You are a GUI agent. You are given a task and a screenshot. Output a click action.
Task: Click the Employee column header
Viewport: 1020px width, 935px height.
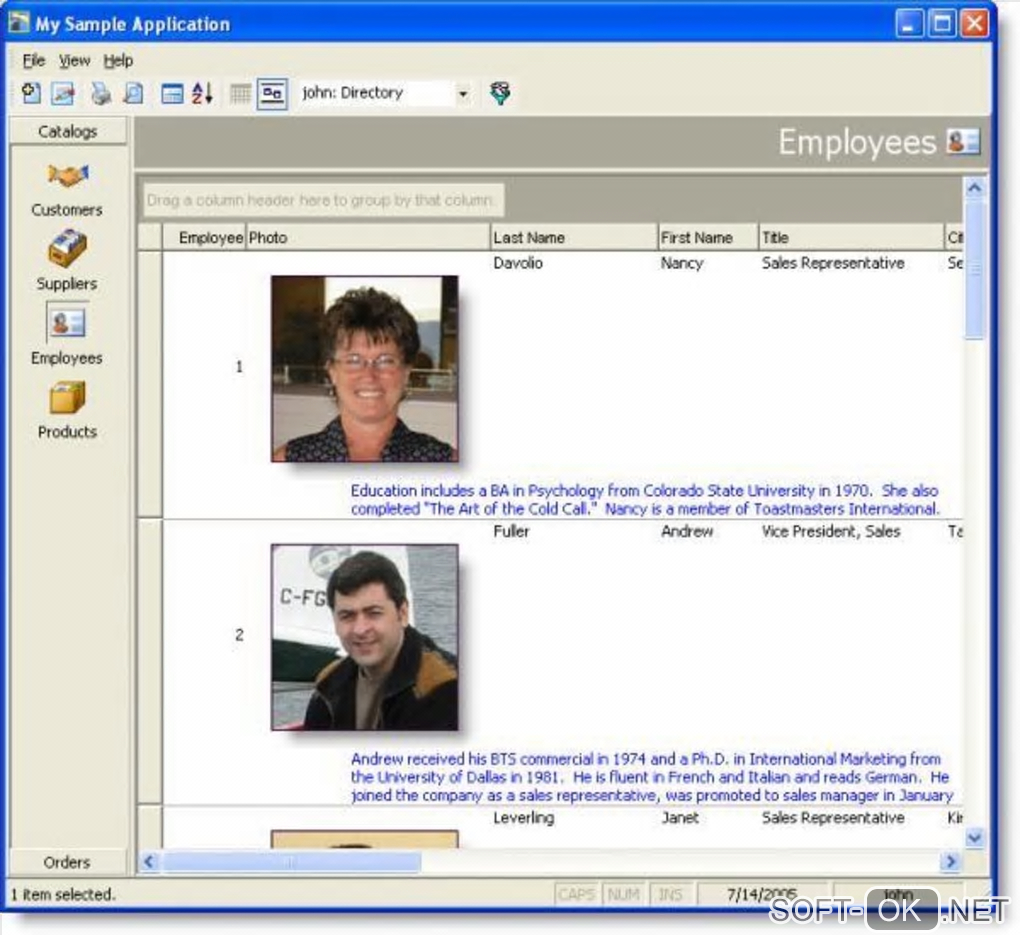point(204,237)
